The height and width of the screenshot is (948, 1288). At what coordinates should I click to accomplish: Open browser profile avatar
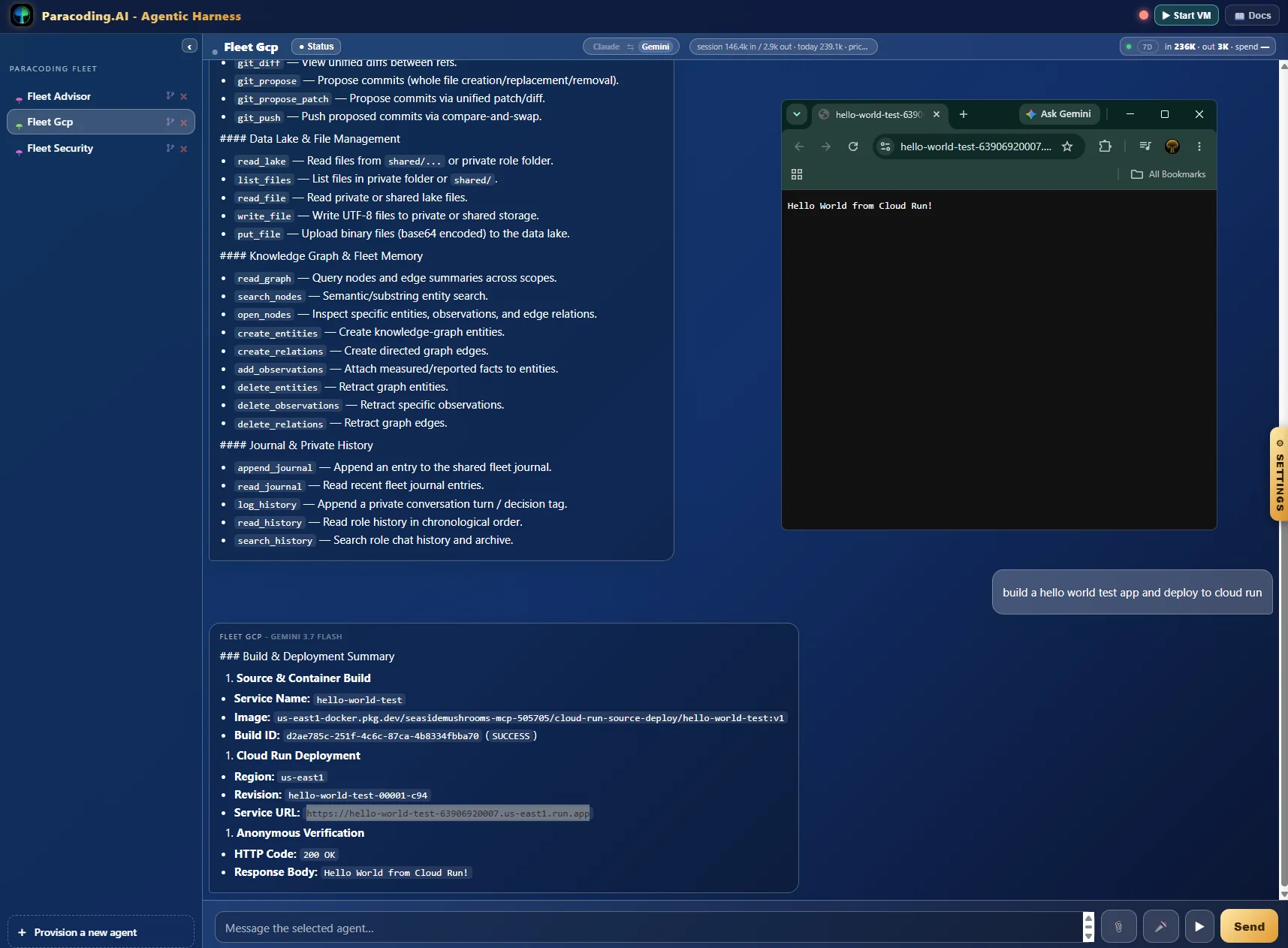click(x=1172, y=146)
